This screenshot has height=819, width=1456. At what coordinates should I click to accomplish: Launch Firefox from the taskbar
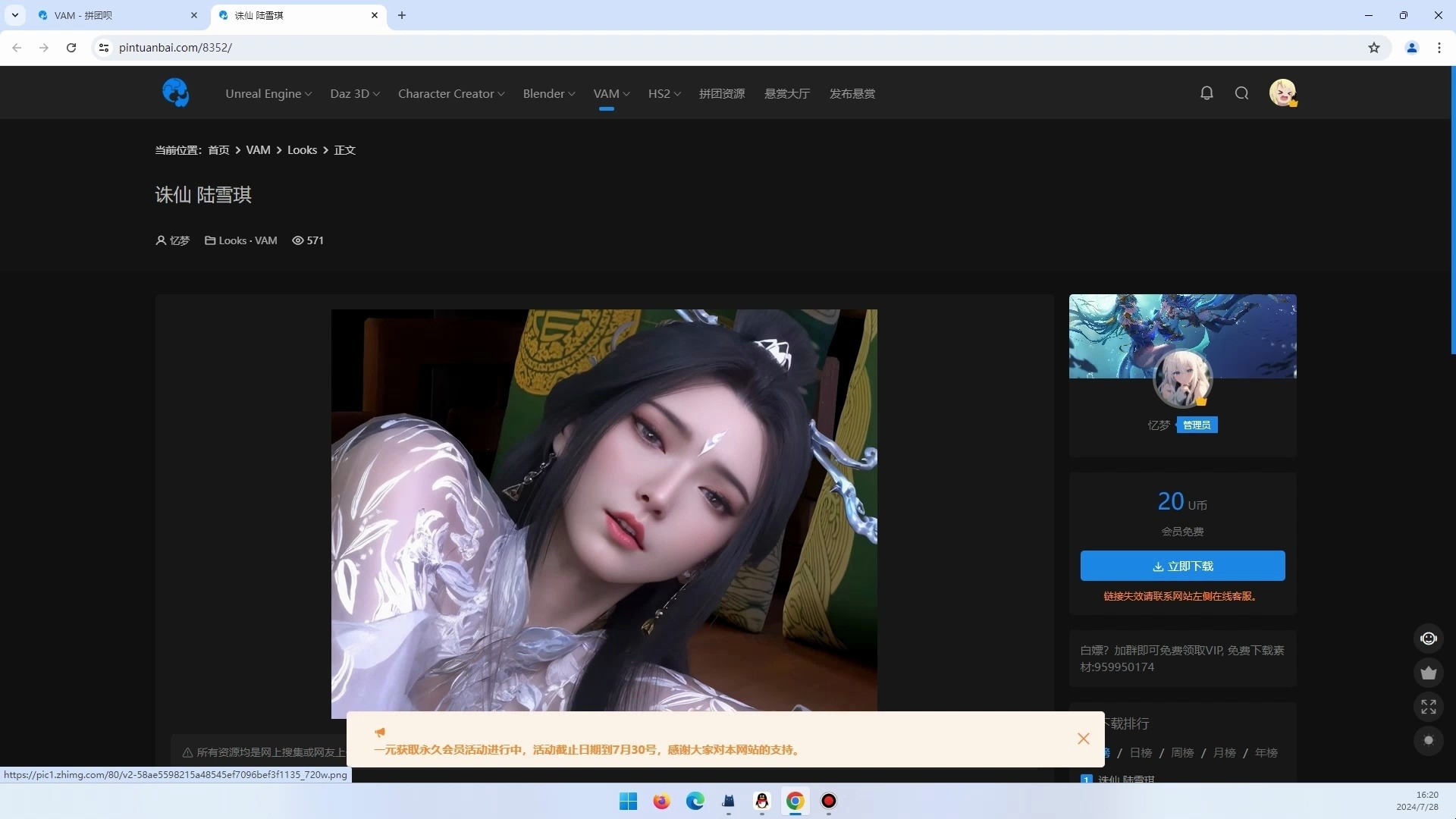[662, 802]
